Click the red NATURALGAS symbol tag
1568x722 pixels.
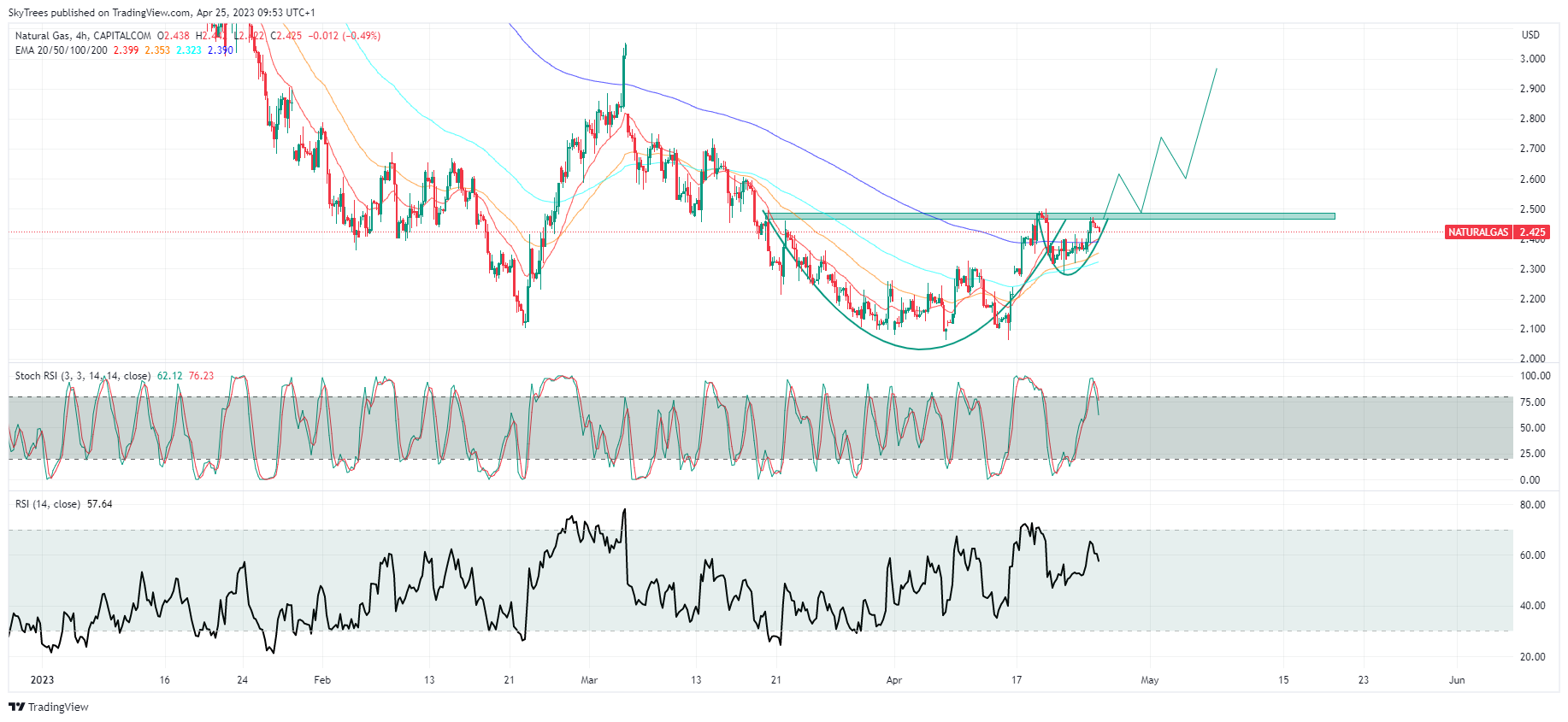tap(1478, 232)
